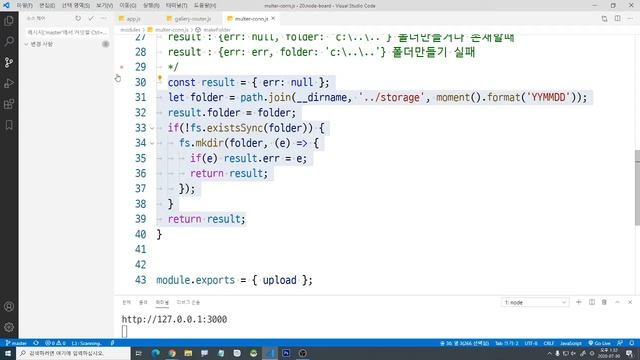Click the Tab size indicator in the status bar

coord(507,343)
